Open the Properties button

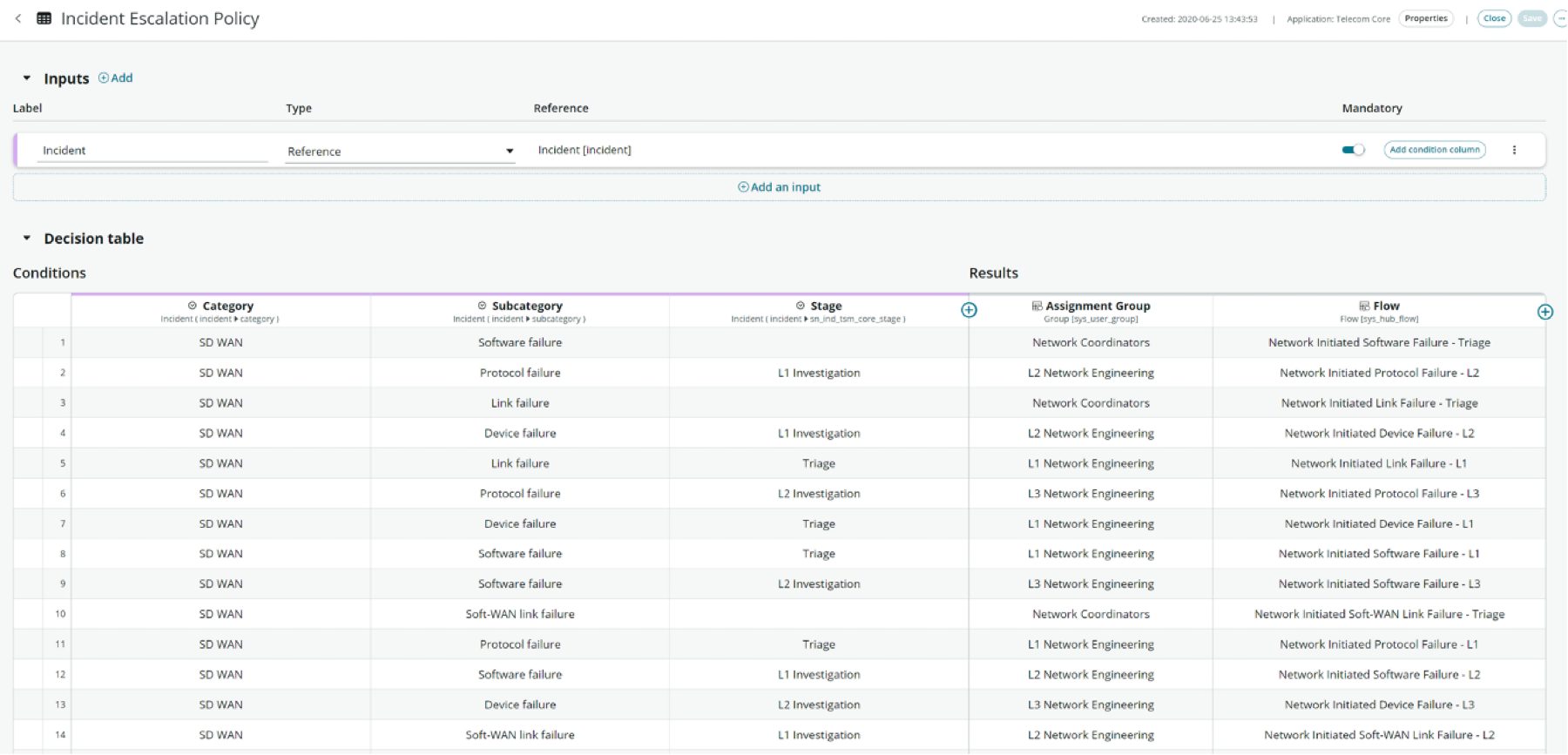click(x=1426, y=18)
